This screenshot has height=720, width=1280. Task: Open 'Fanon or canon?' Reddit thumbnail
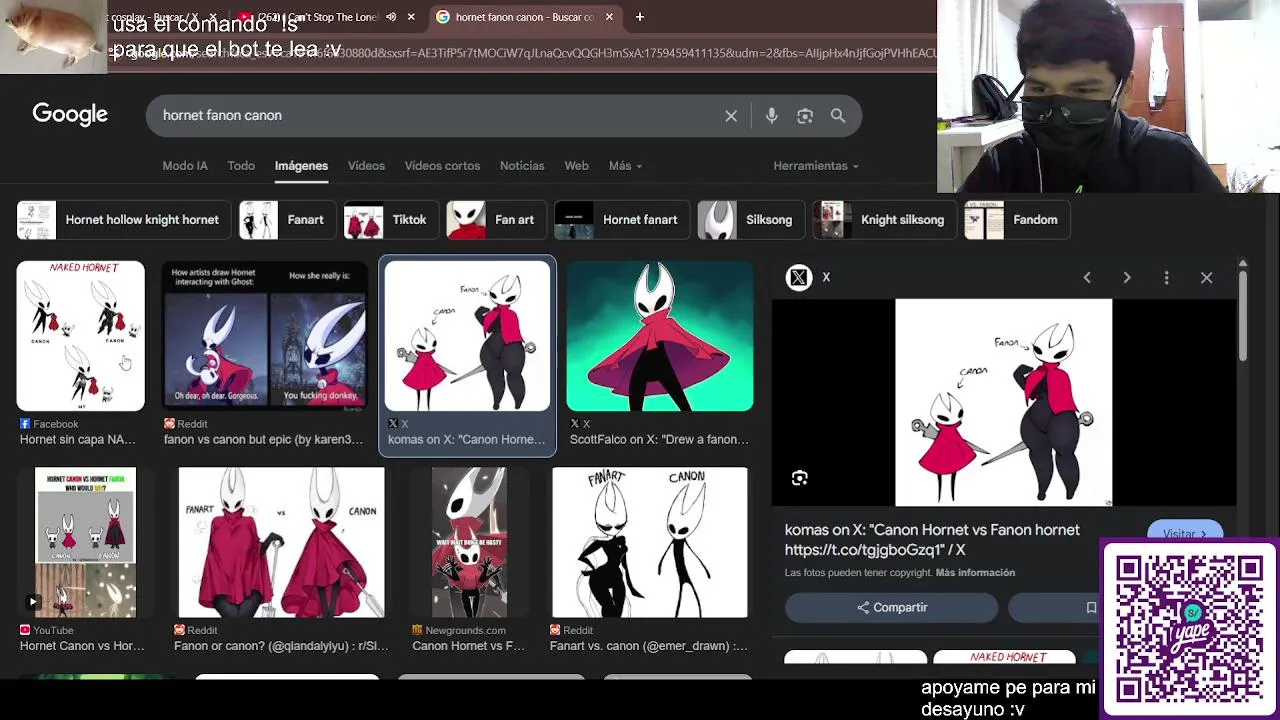pos(281,542)
